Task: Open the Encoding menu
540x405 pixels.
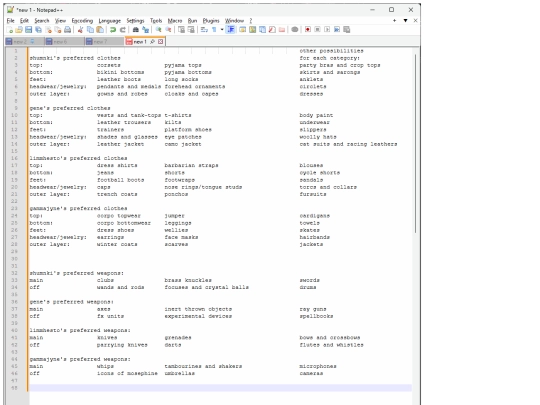Action: (x=82, y=21)
